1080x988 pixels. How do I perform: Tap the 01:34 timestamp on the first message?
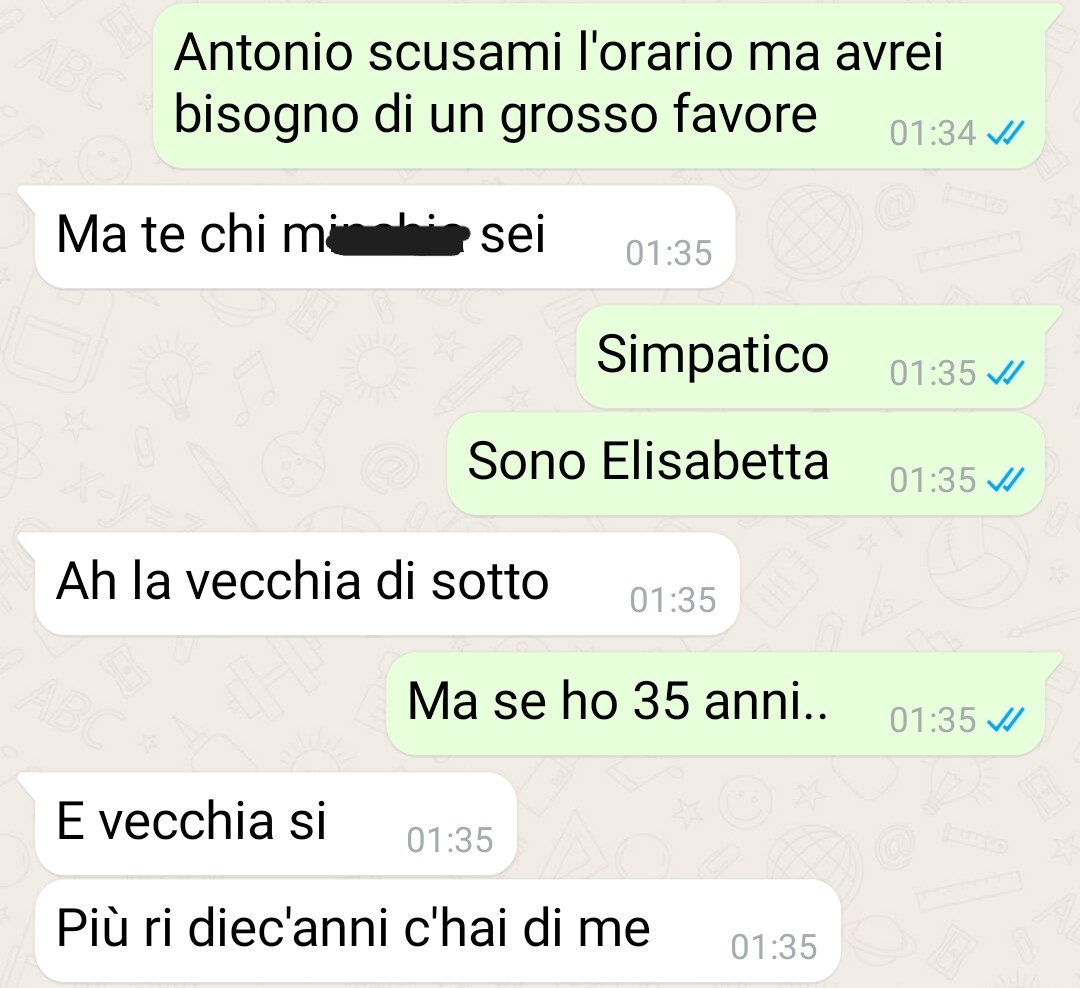933,134
